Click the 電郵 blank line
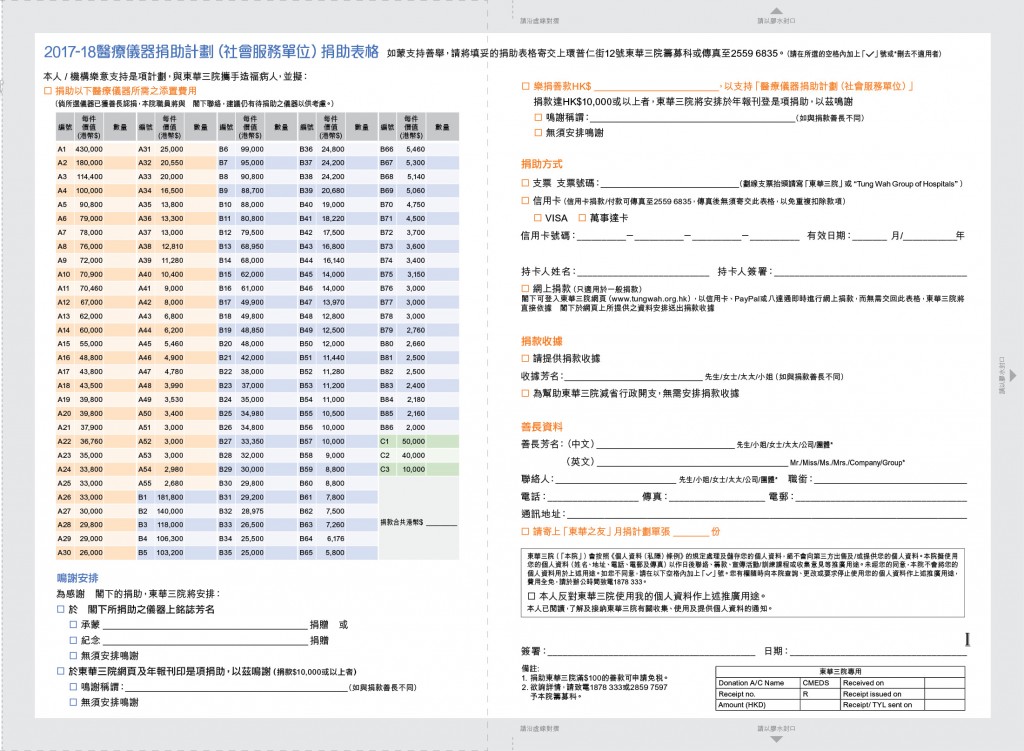 (x=881, y=497)
